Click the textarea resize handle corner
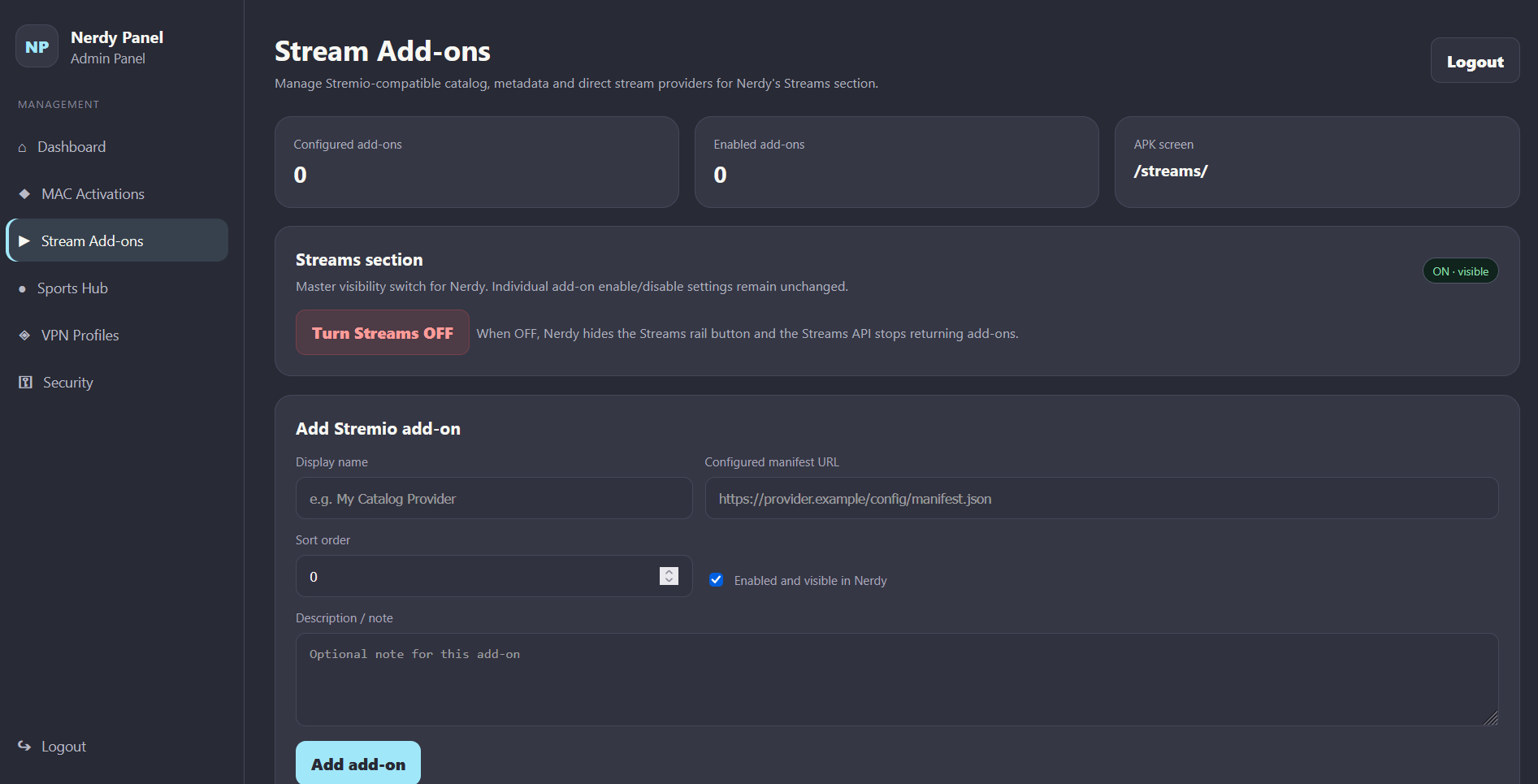This screenshot has height=784, width=1538. point(1491,718)
